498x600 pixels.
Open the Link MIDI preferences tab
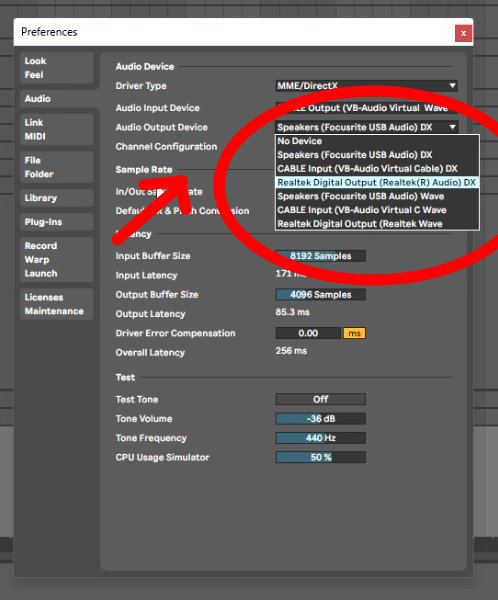(57, 129)
